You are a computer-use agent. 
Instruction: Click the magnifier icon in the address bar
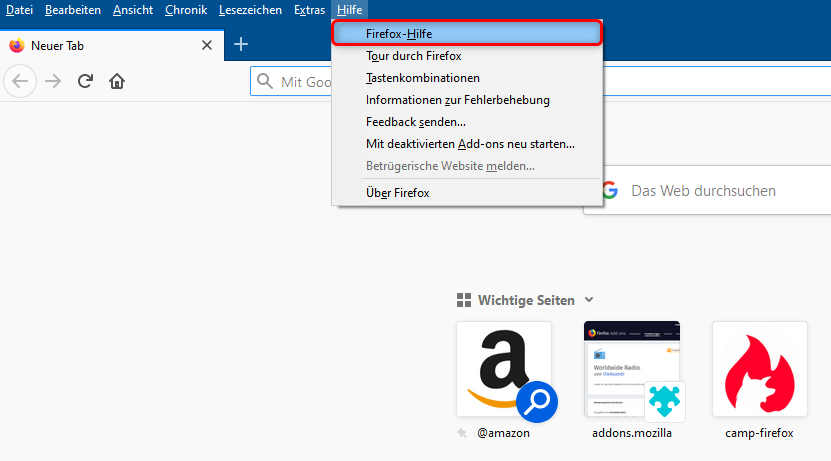pos(264,82)
